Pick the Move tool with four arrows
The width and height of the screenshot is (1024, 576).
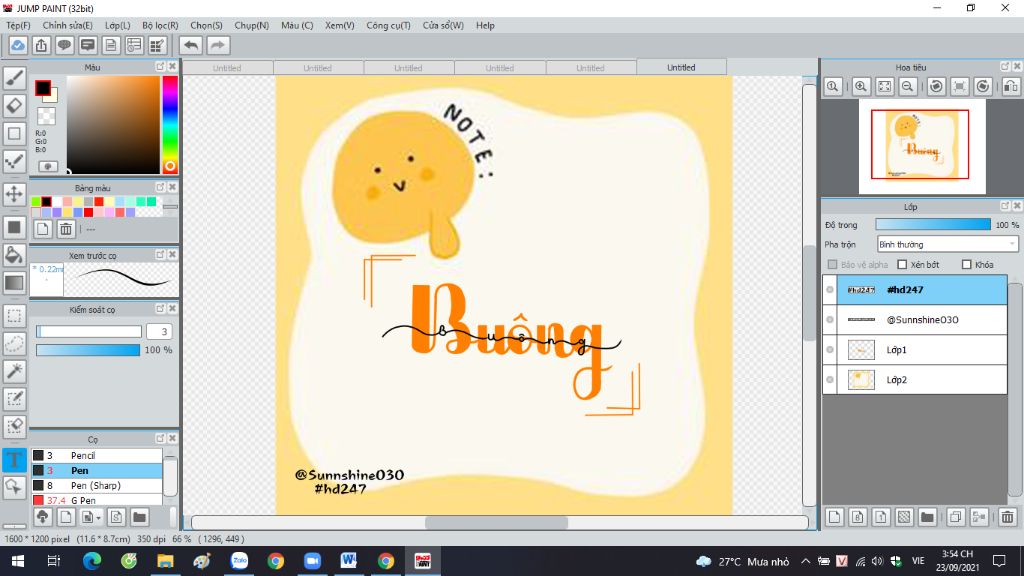pyautogui.click(x=14, y=194)
